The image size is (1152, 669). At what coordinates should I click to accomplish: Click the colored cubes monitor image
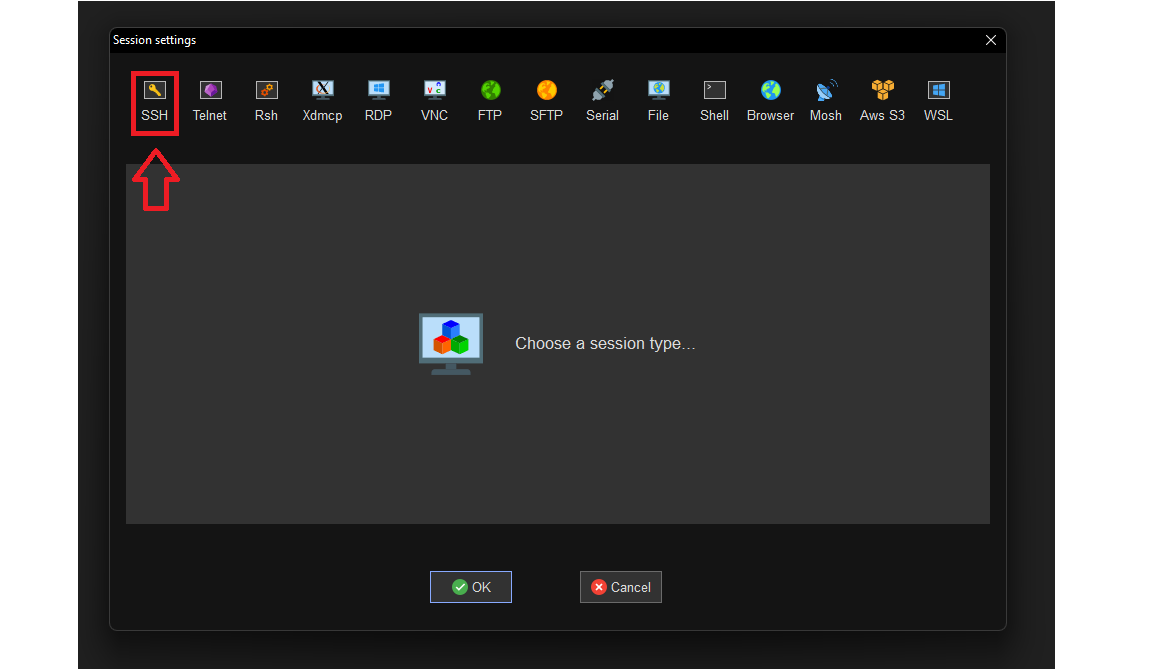coord(451,344)
